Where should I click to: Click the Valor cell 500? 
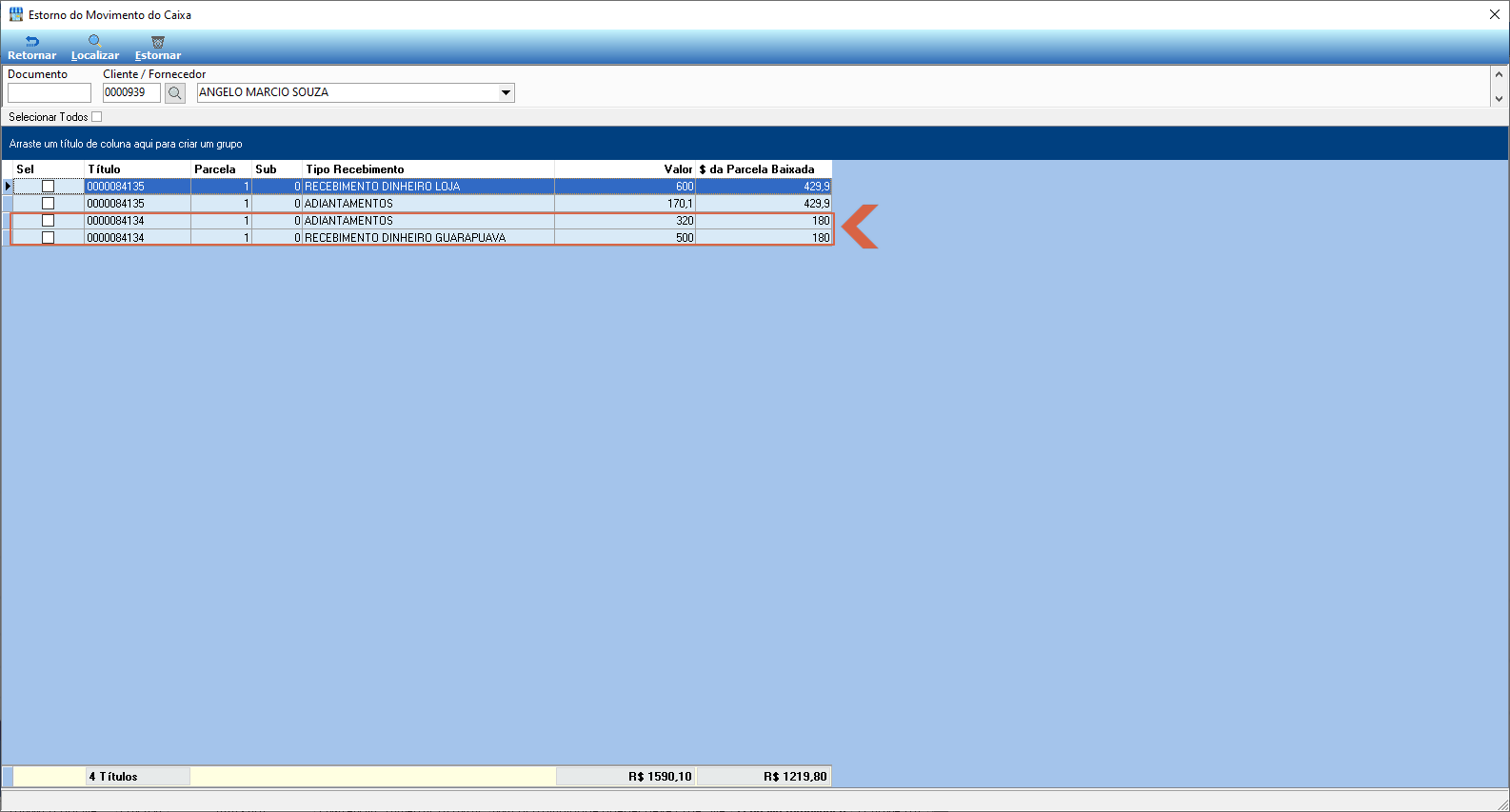click(626, 238)
